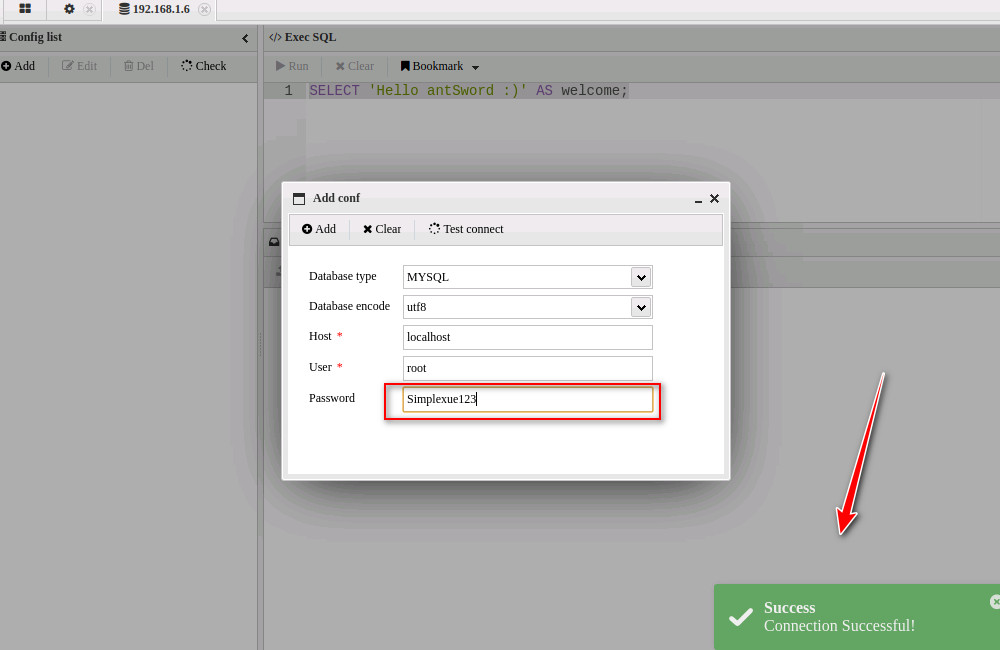Close the settings gear tab
Image resolution: width=1000 pixels, height=650 pixels.
click(x=89, y=10)
